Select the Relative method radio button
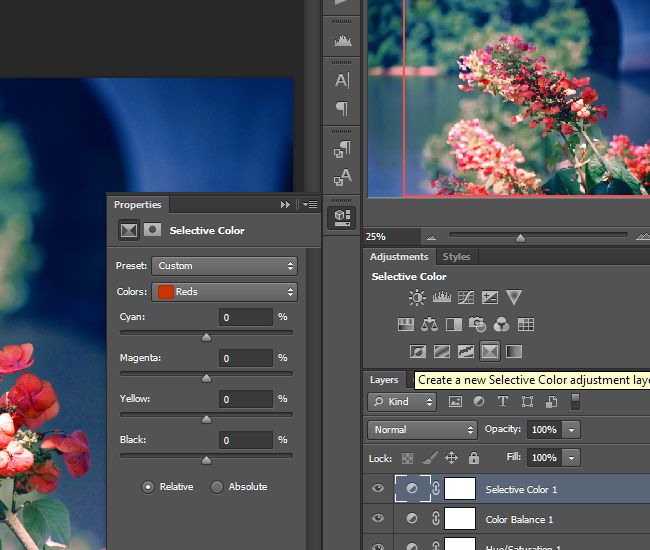Screen dimensions: 650x550 148,487
